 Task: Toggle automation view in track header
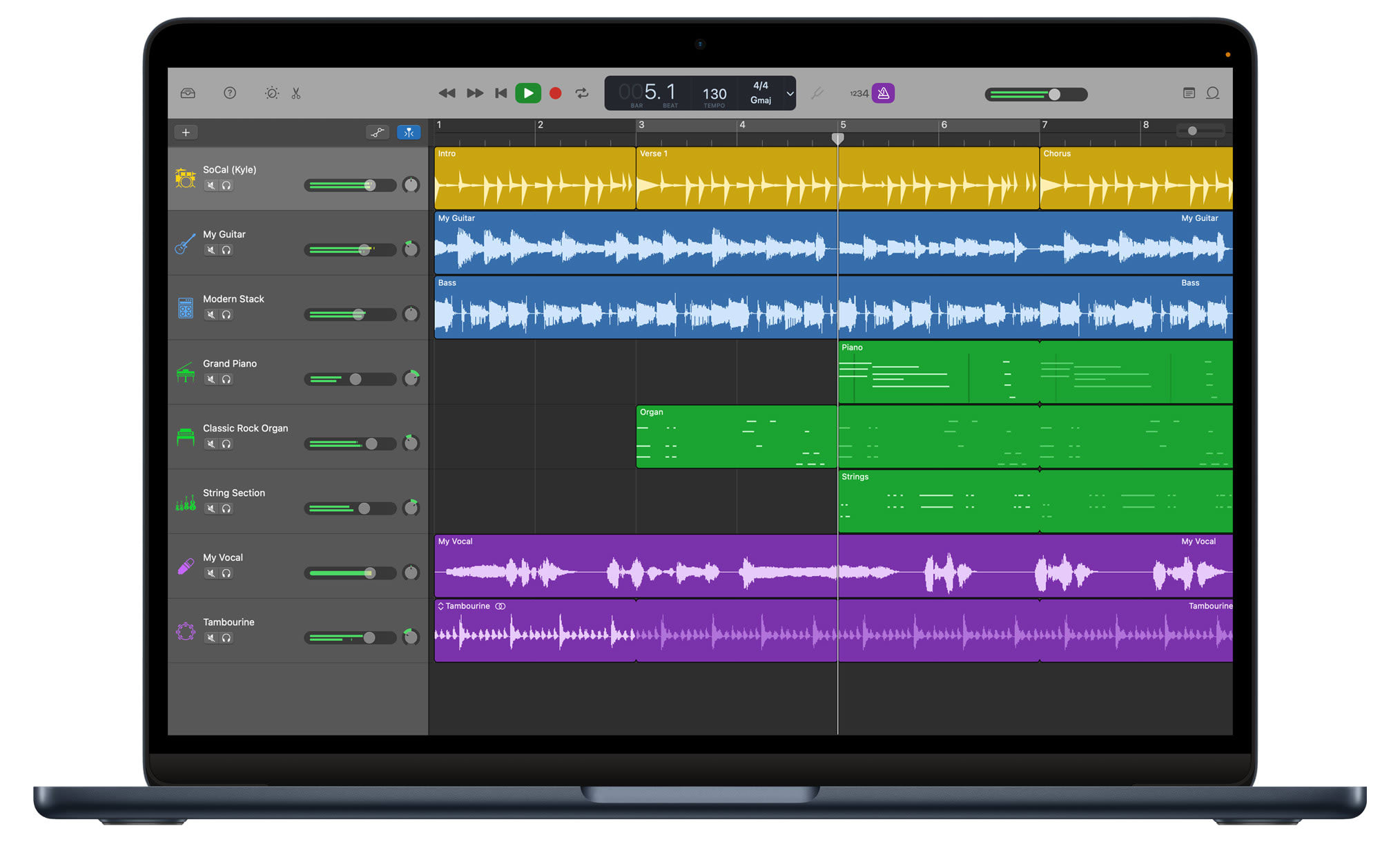pos(378,132)
